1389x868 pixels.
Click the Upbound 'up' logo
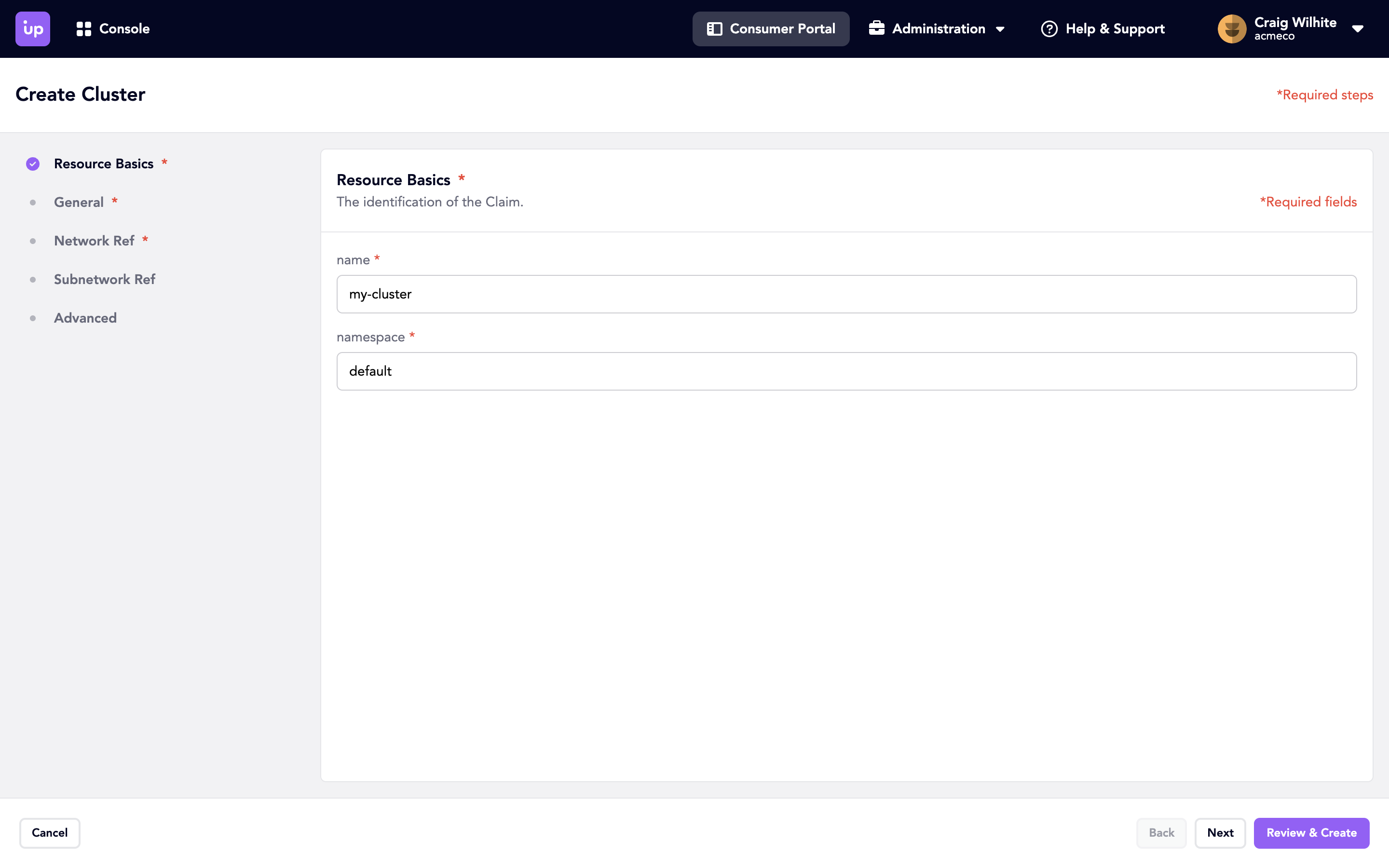click(x=33, y=29)
